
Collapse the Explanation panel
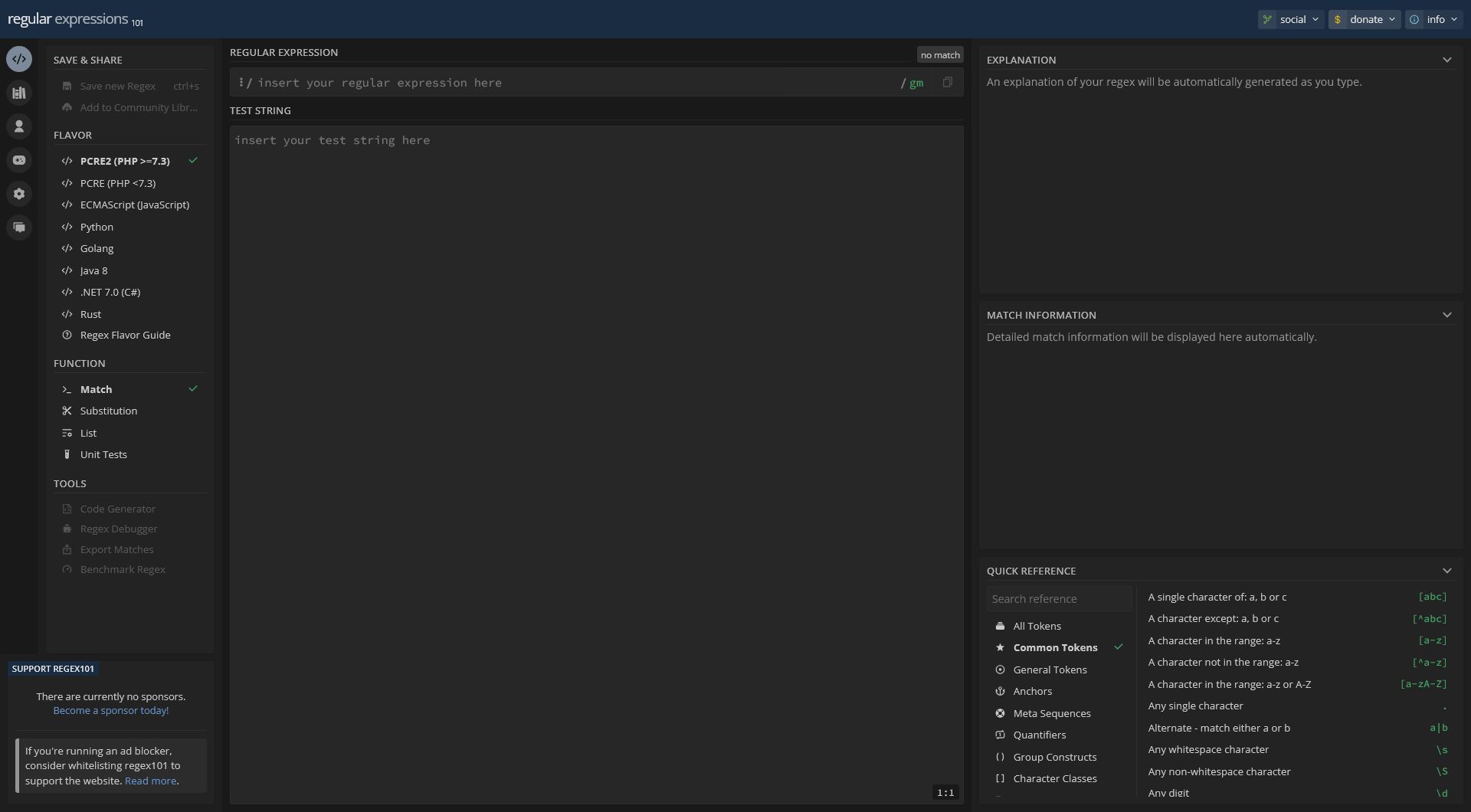[1446, 60]
